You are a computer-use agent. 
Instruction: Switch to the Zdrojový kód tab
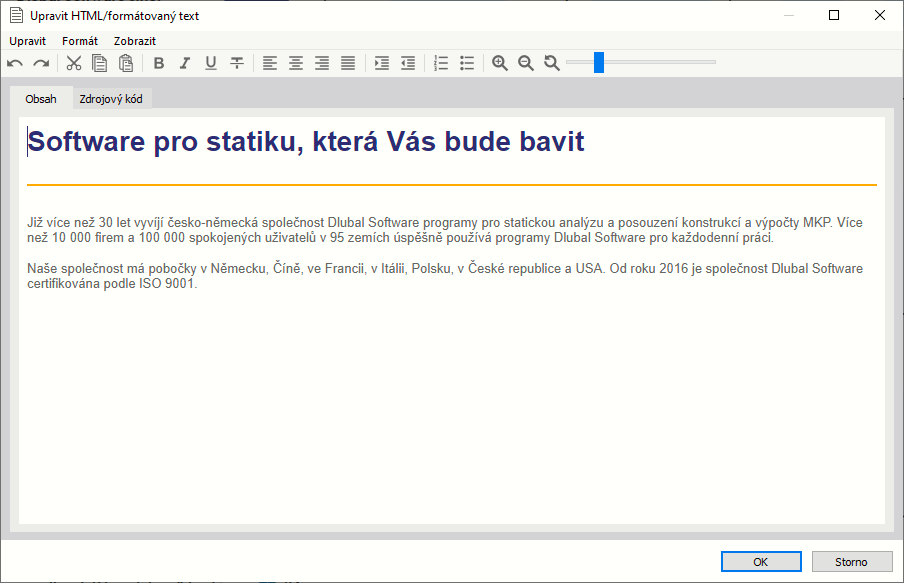pos(110,98)
